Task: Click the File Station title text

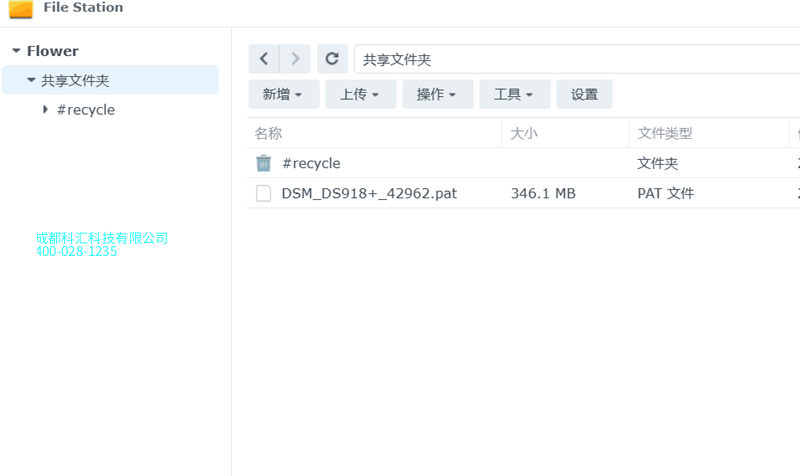Action: 83,7
